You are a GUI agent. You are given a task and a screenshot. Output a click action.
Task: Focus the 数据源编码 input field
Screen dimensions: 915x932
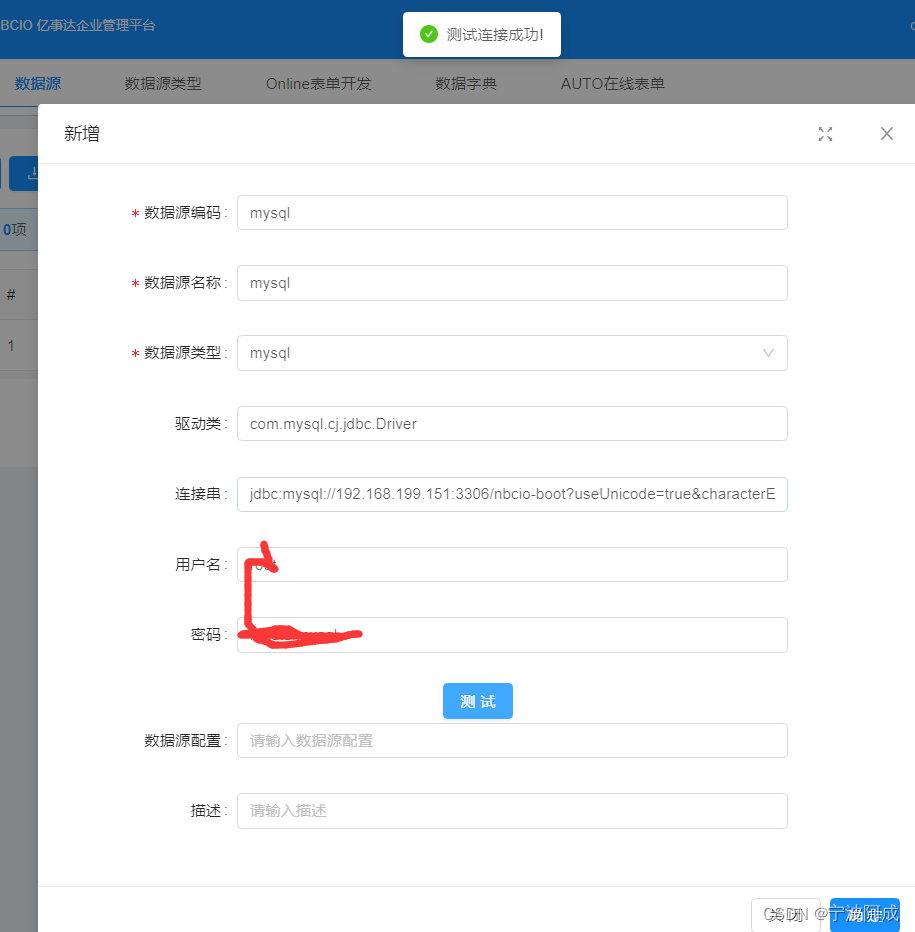point(512,213)
